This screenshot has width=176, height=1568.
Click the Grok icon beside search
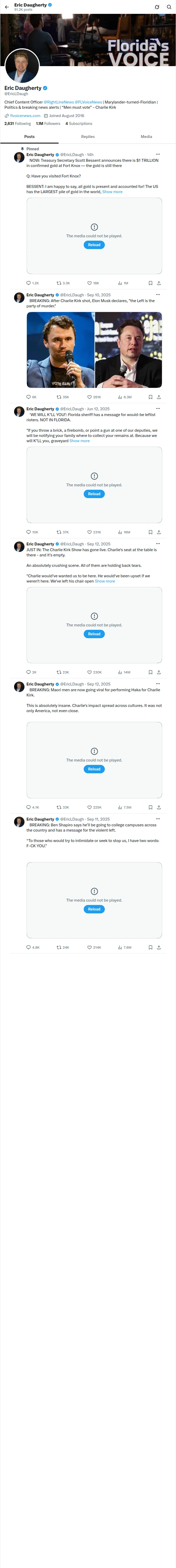click(157, 7)
